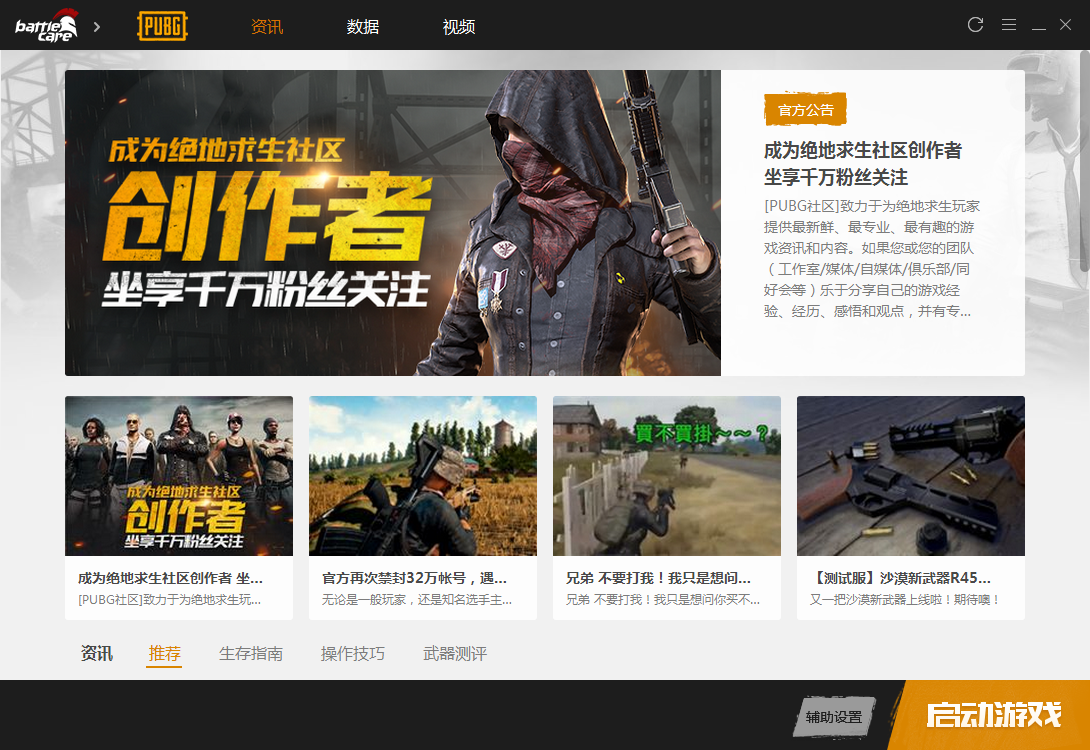Switch to the 资讯 top tab
The width and height of the screenshot is (1090, 750).
(267, 26)
